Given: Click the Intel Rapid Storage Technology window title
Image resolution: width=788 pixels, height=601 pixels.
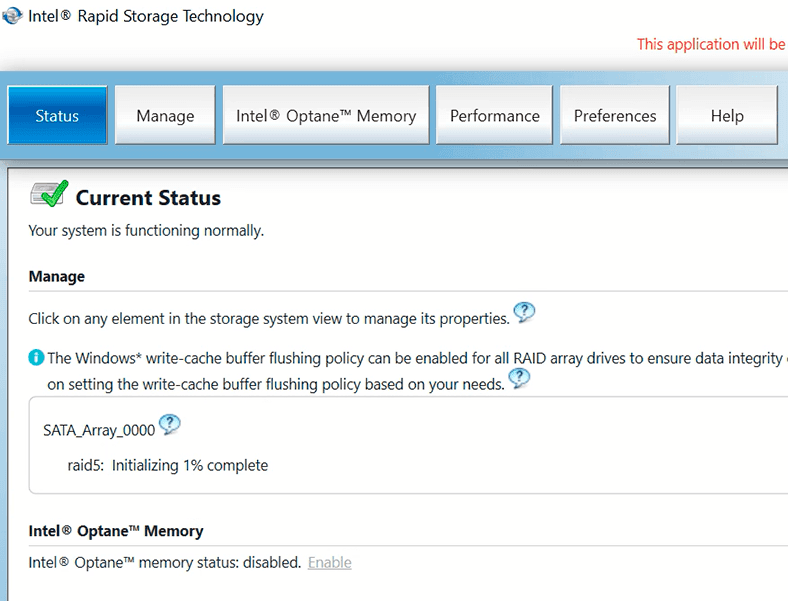Looking at the screenshot, I should (146, 16).
